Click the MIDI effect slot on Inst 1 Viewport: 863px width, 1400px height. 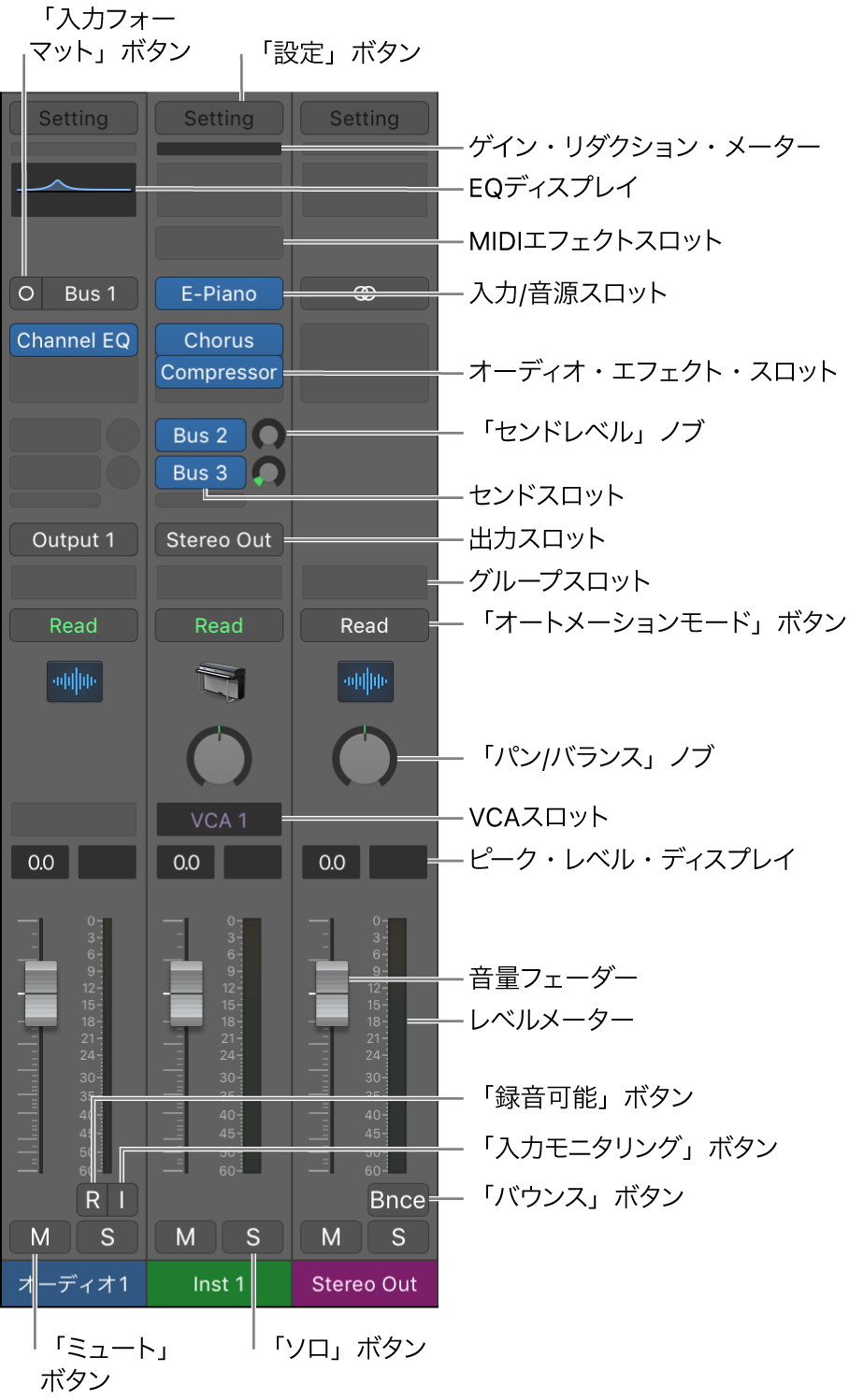pyautogui.click(x=219, y=242)
